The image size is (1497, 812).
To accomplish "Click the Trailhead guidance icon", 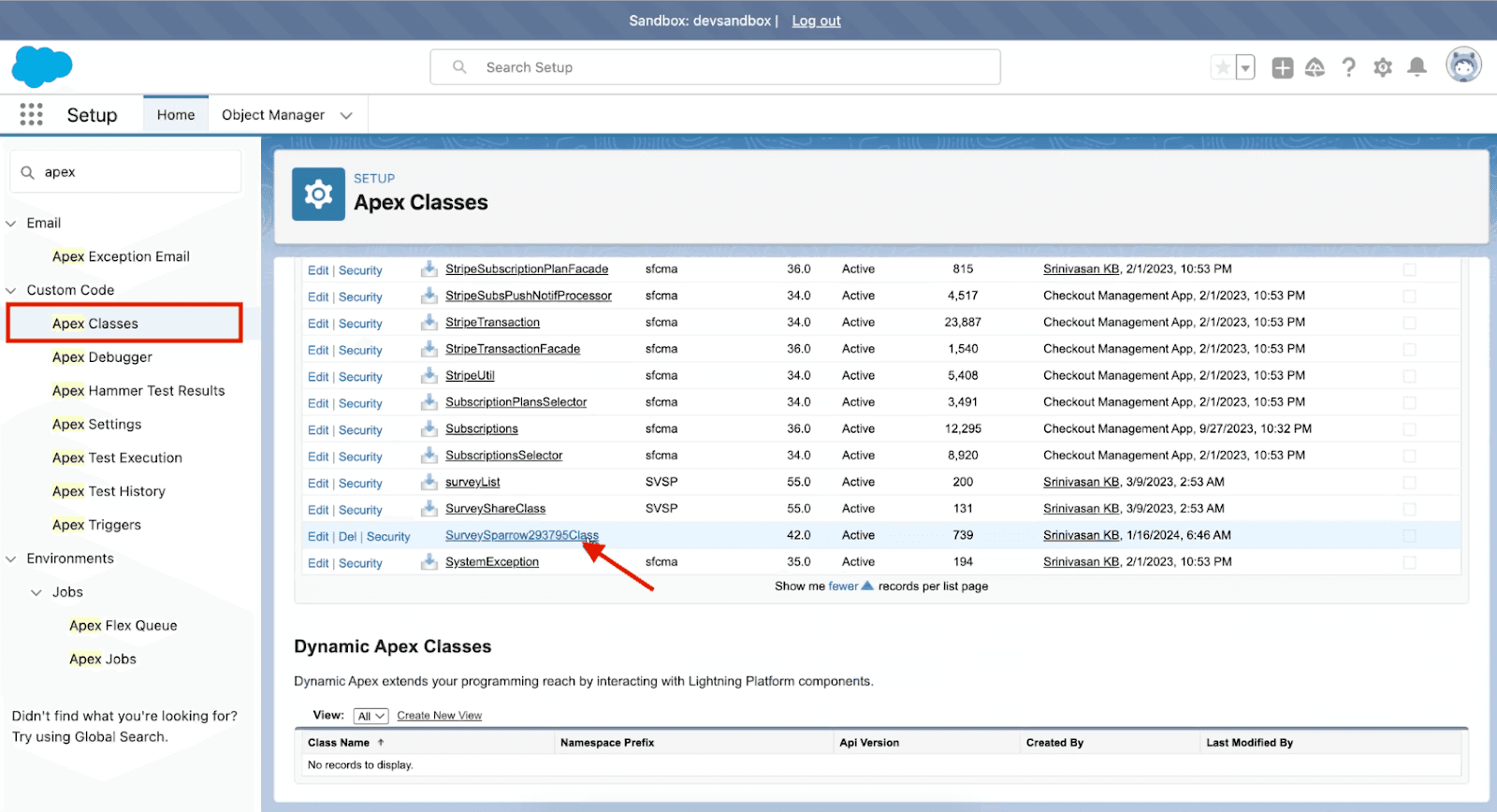I will click(1315, 67).
